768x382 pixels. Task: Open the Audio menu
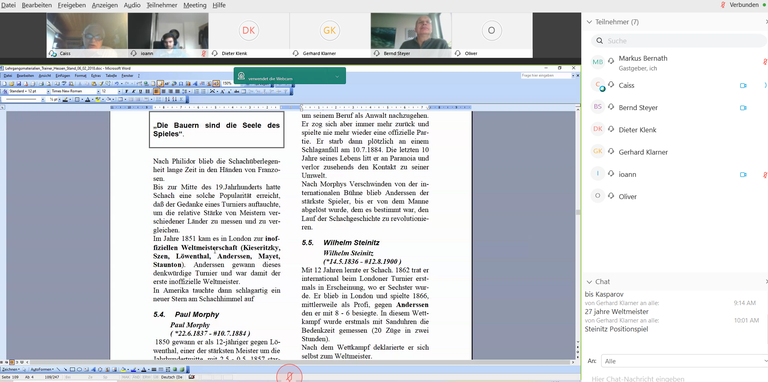pyautogui.click(x=132, y=5)
